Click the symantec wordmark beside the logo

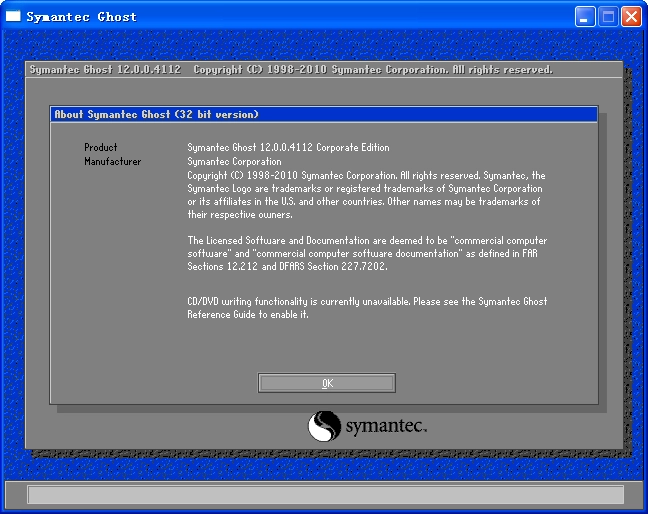[x=386, y=428]
